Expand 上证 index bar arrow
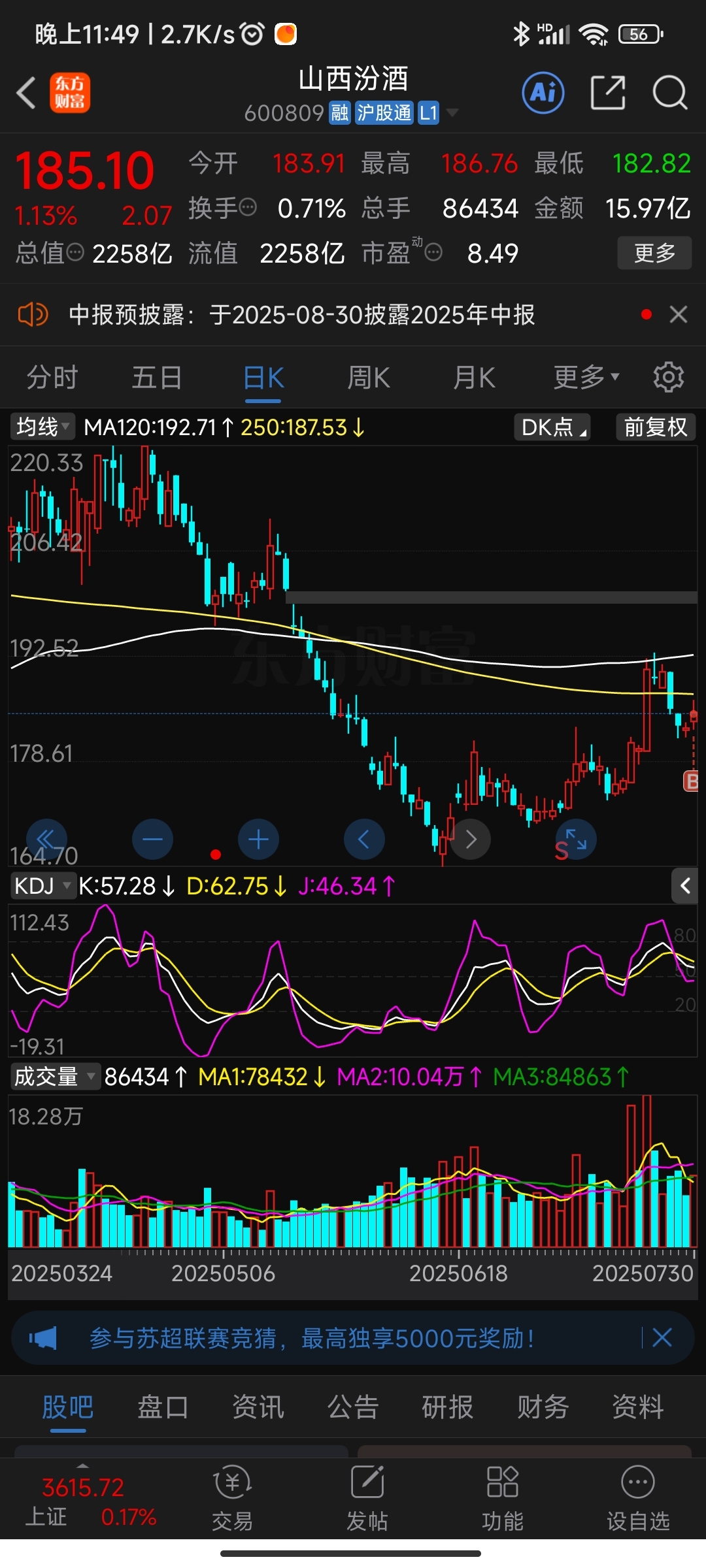This screenshot has width=706, height=1568. [82, 1465]
